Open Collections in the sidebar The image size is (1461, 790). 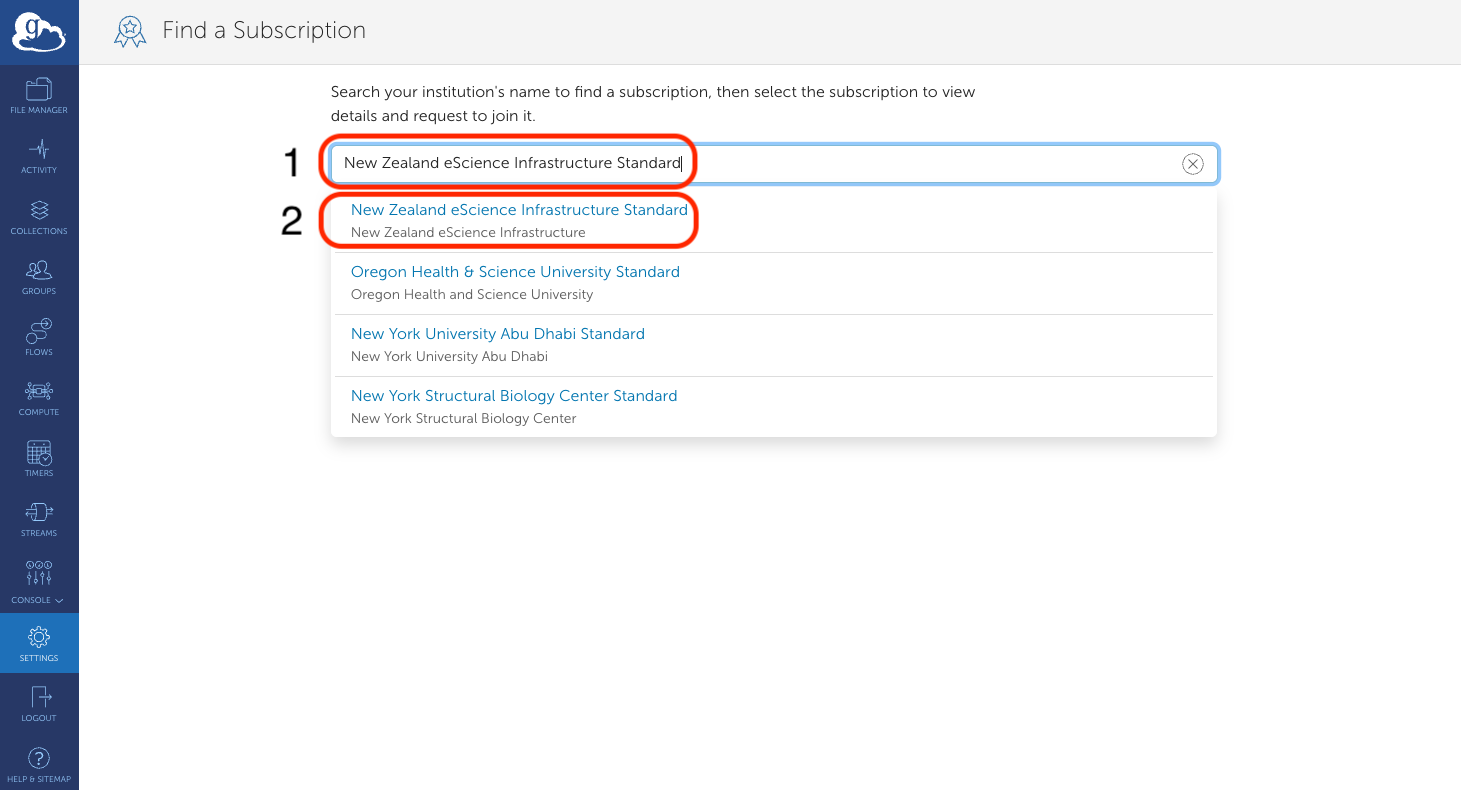[39, 217]
